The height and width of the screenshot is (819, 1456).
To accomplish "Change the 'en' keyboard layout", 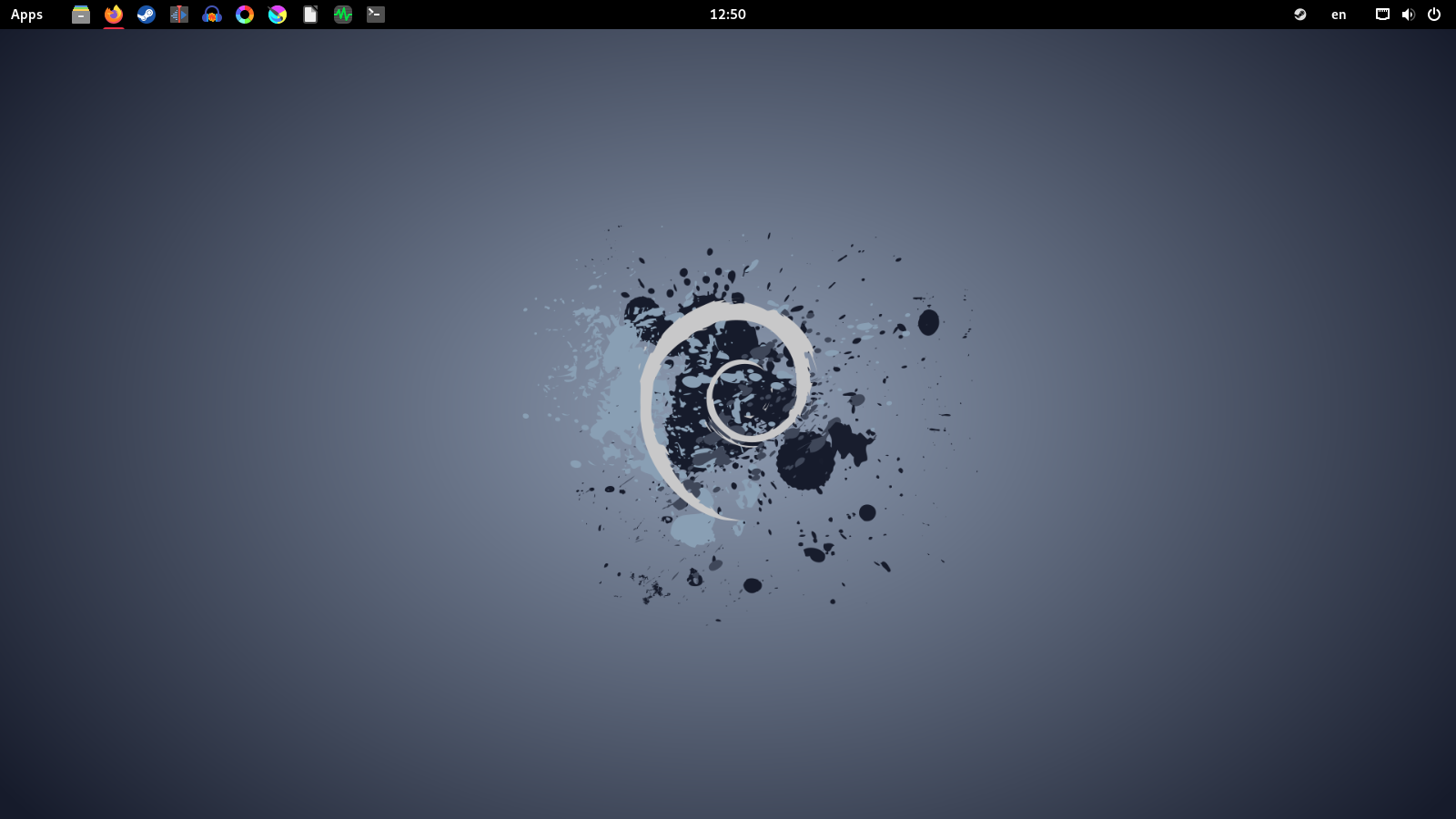I will [1339, 15].
